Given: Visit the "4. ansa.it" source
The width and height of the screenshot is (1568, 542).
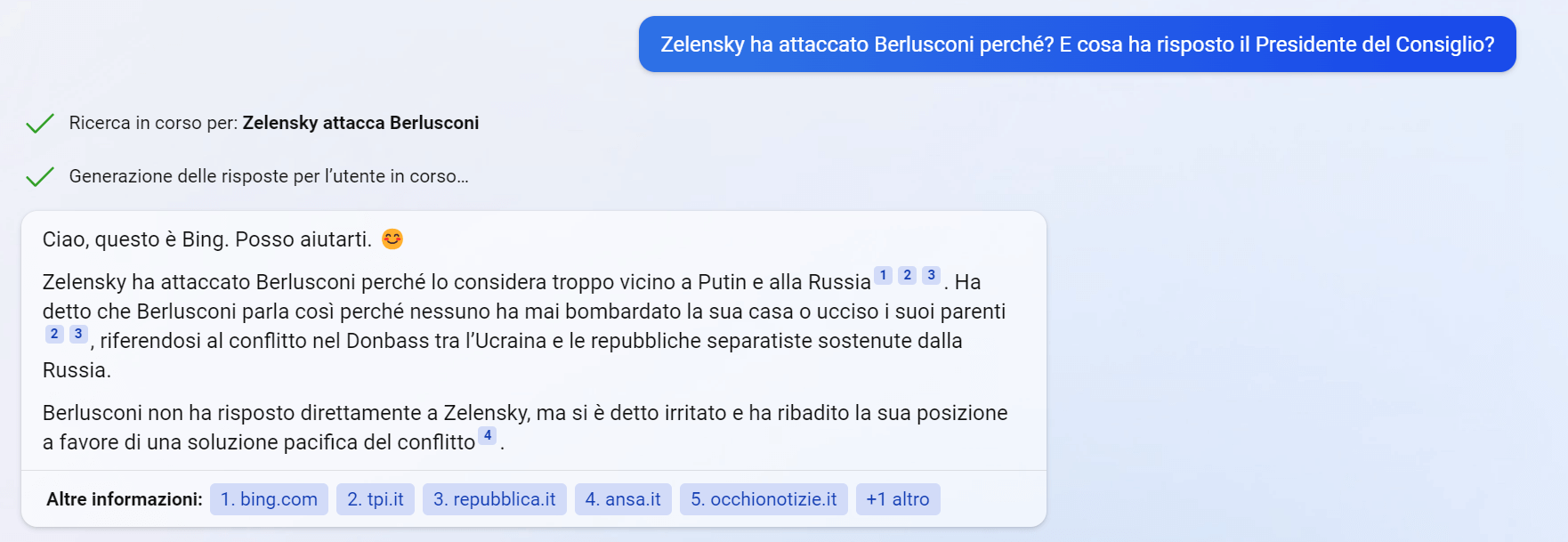Looking at the screenshot, I should [623, 499].
